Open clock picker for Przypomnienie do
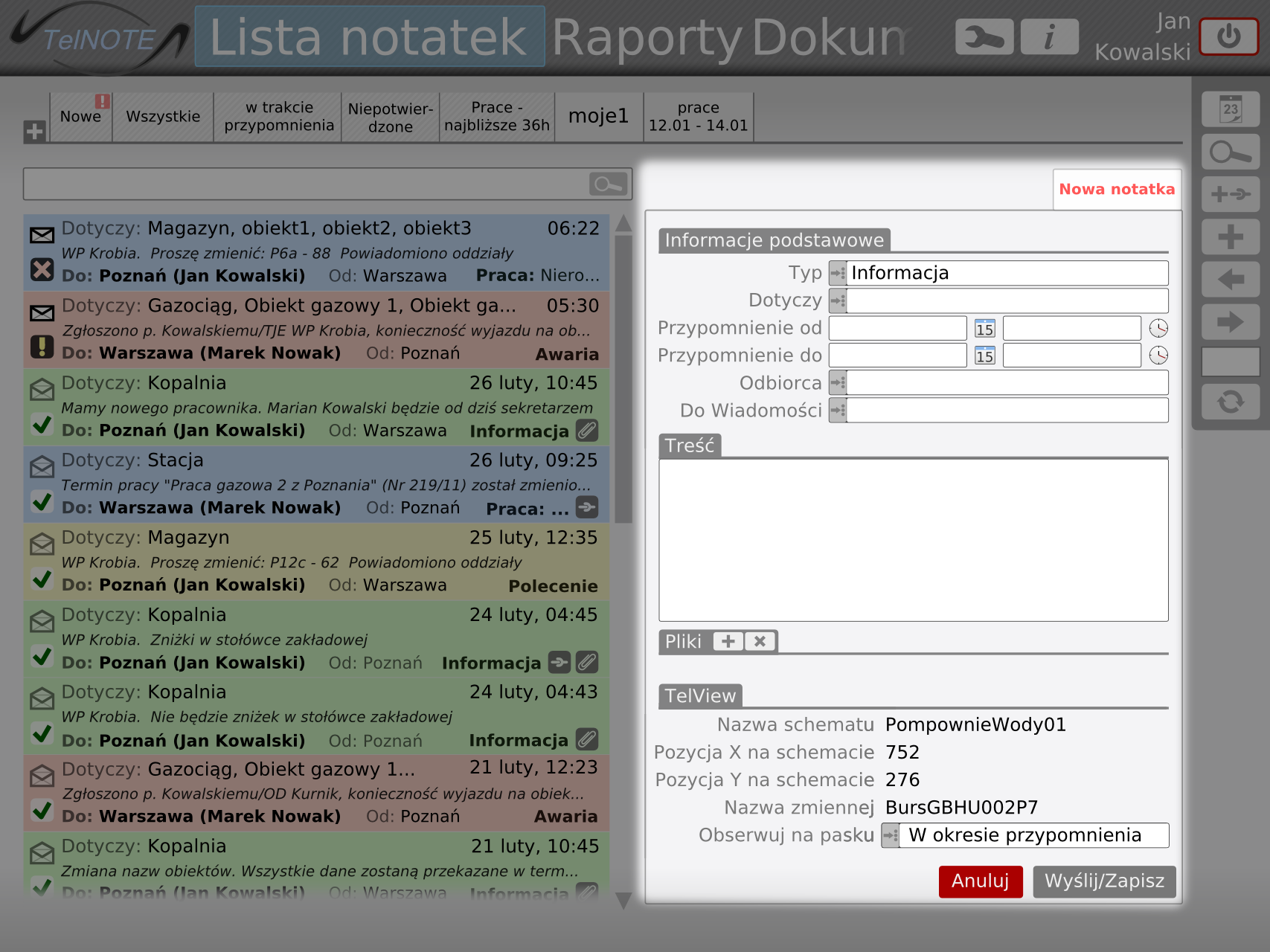Screen dimensions: 1270x952 (1158, 356)
